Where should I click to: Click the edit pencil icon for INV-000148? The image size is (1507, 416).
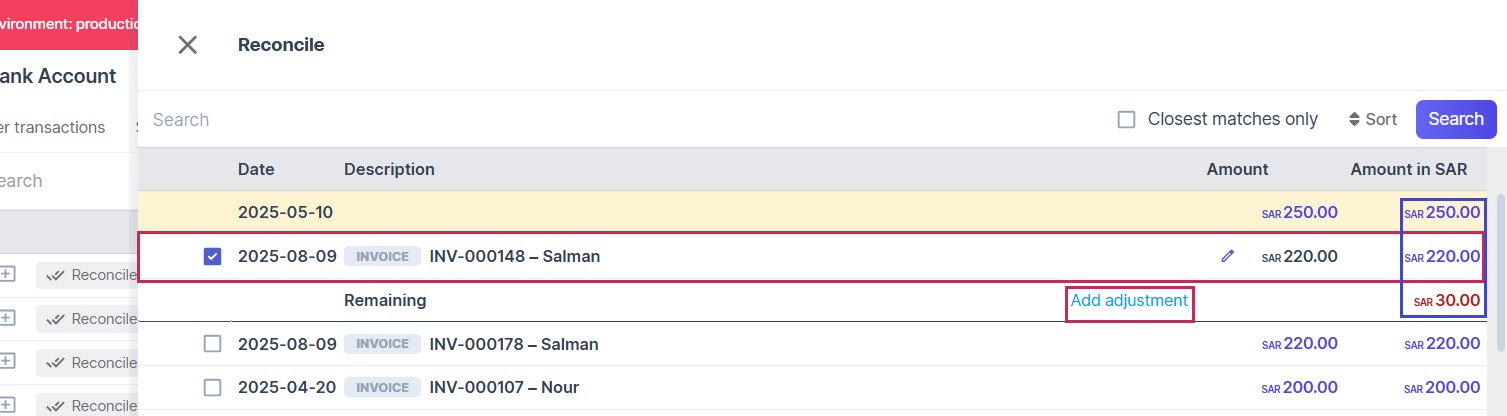(x=1227, y=256)
